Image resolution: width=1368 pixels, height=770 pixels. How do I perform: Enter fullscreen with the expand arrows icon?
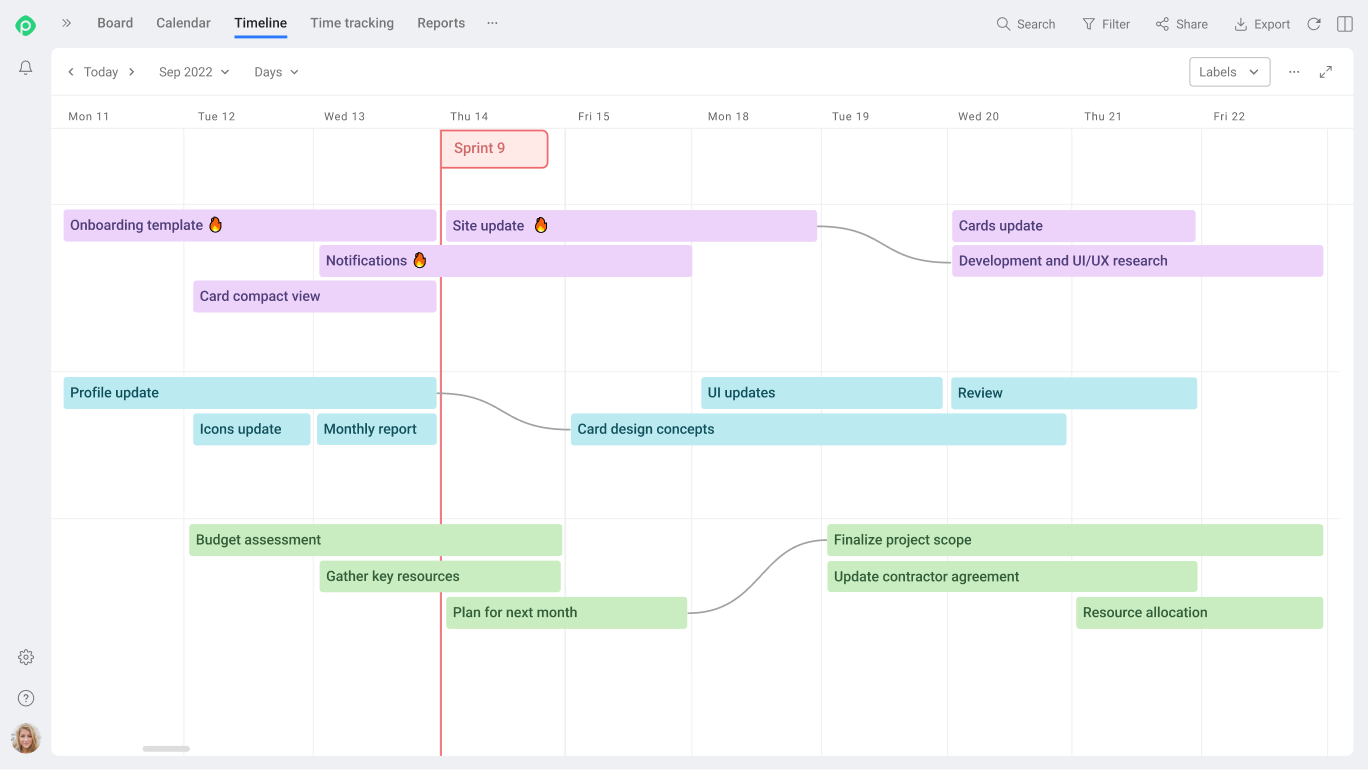tap(1326, 72)
